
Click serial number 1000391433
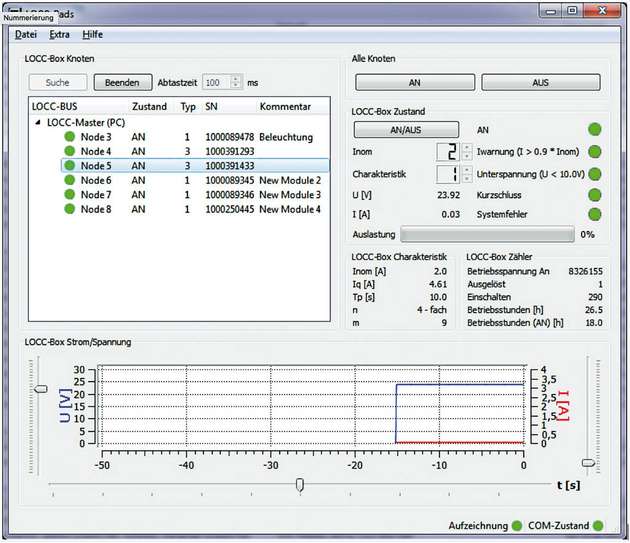tap(230, 166)
